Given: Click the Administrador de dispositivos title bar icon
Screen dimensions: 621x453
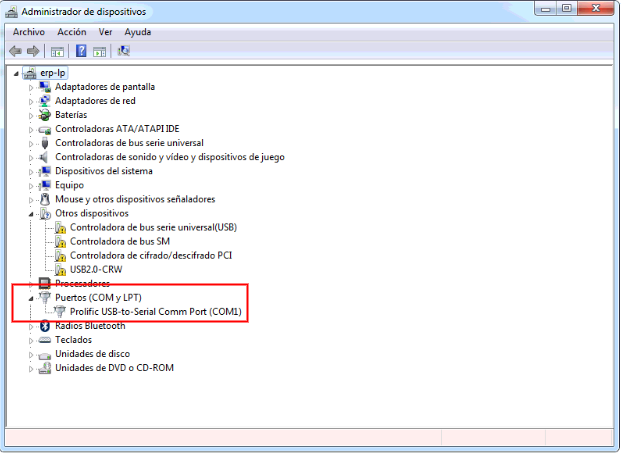Looking at the screenshot, I should pyautogui.click(x=11, y=12).
